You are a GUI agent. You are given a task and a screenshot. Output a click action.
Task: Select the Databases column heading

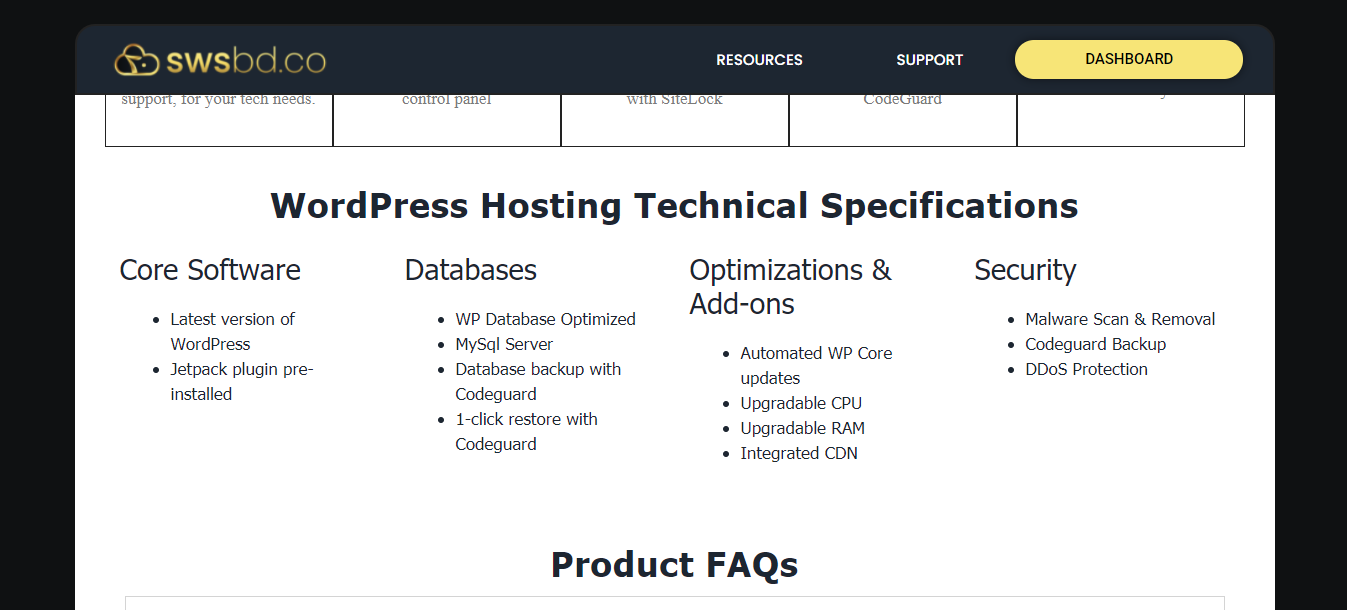tap(471, 270)
